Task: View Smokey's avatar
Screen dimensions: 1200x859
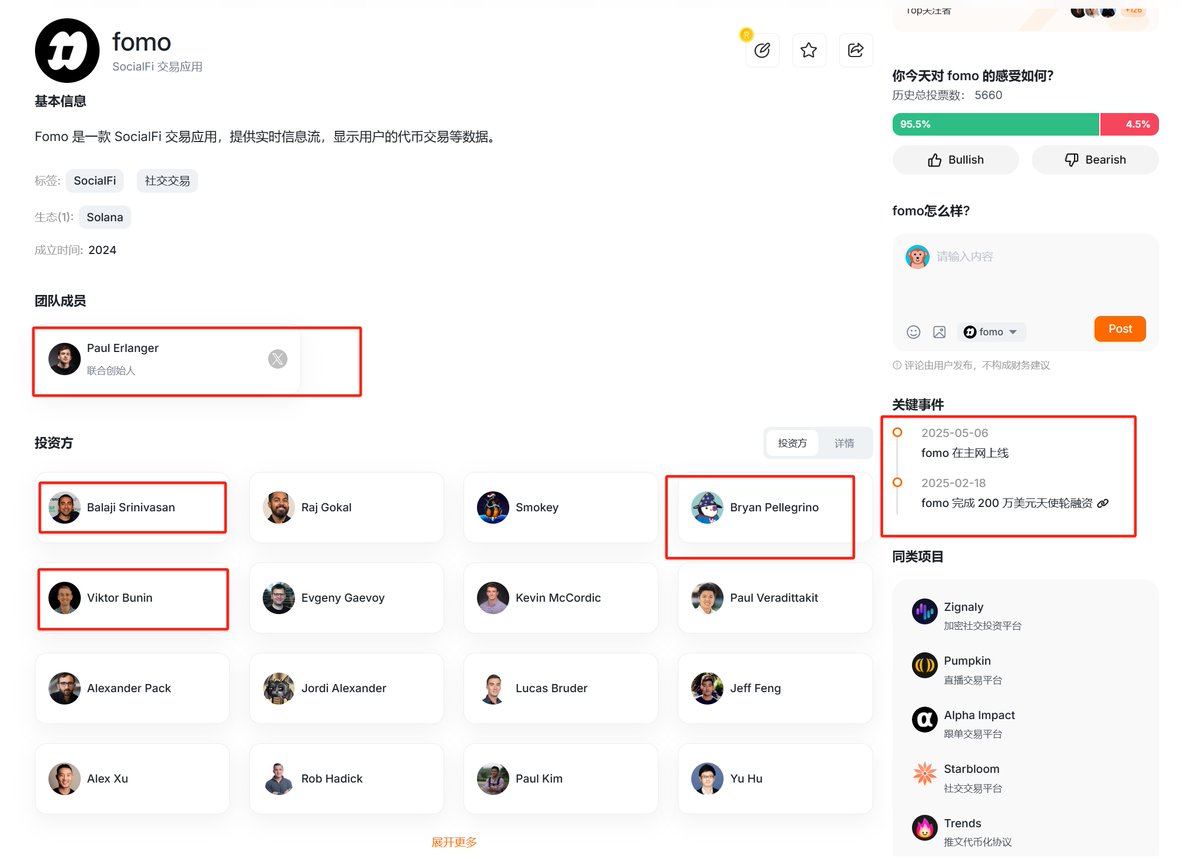Action: (493, 507)
